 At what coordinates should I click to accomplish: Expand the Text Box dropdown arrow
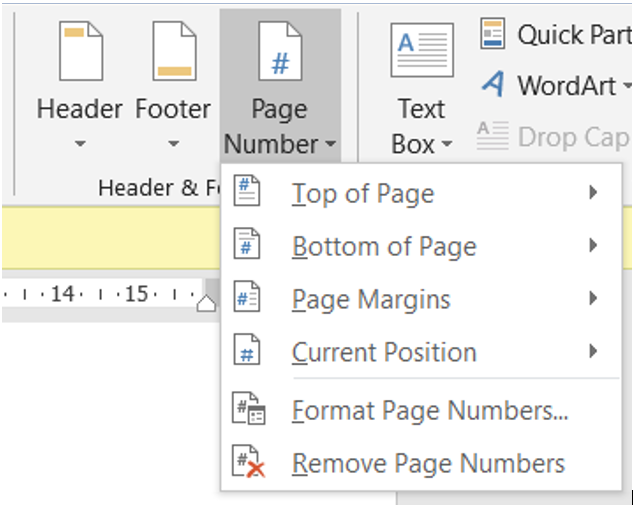click(447, 145)
